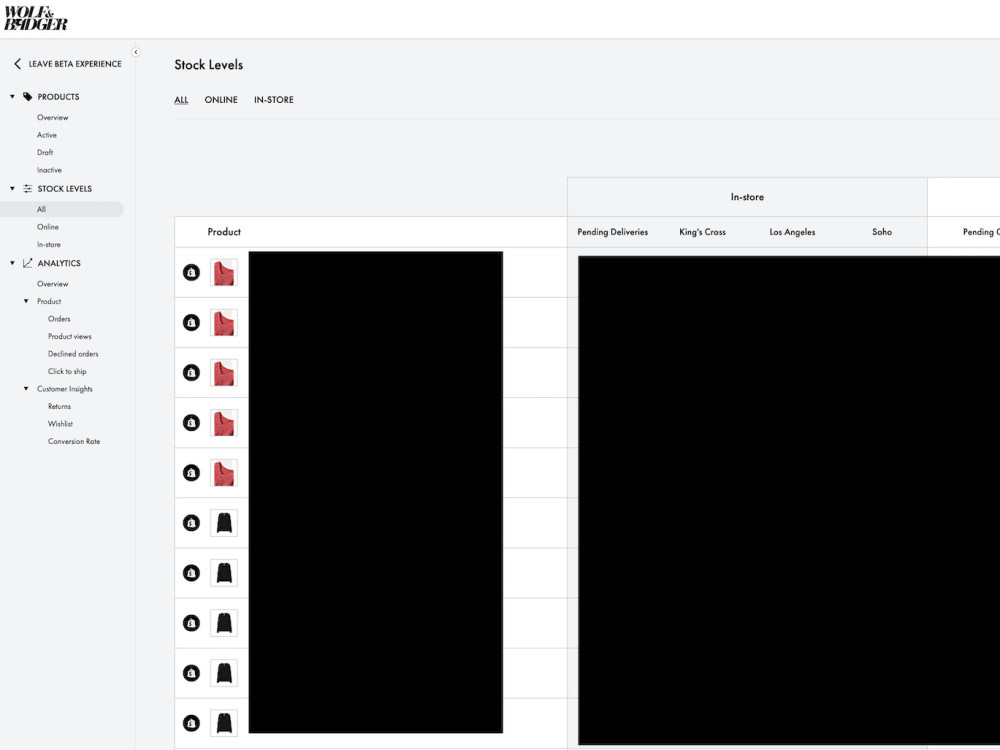Switch to the IN-STORE tab

coord(274,99)
